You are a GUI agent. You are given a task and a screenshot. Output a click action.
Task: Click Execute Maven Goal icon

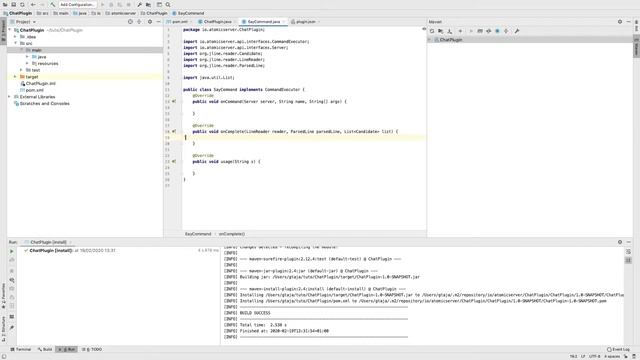(480, 31)
